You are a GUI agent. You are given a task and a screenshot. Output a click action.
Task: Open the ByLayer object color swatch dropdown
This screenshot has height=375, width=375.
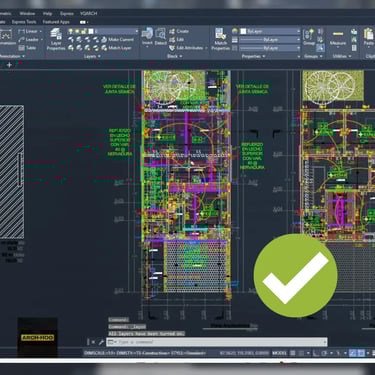270,31
